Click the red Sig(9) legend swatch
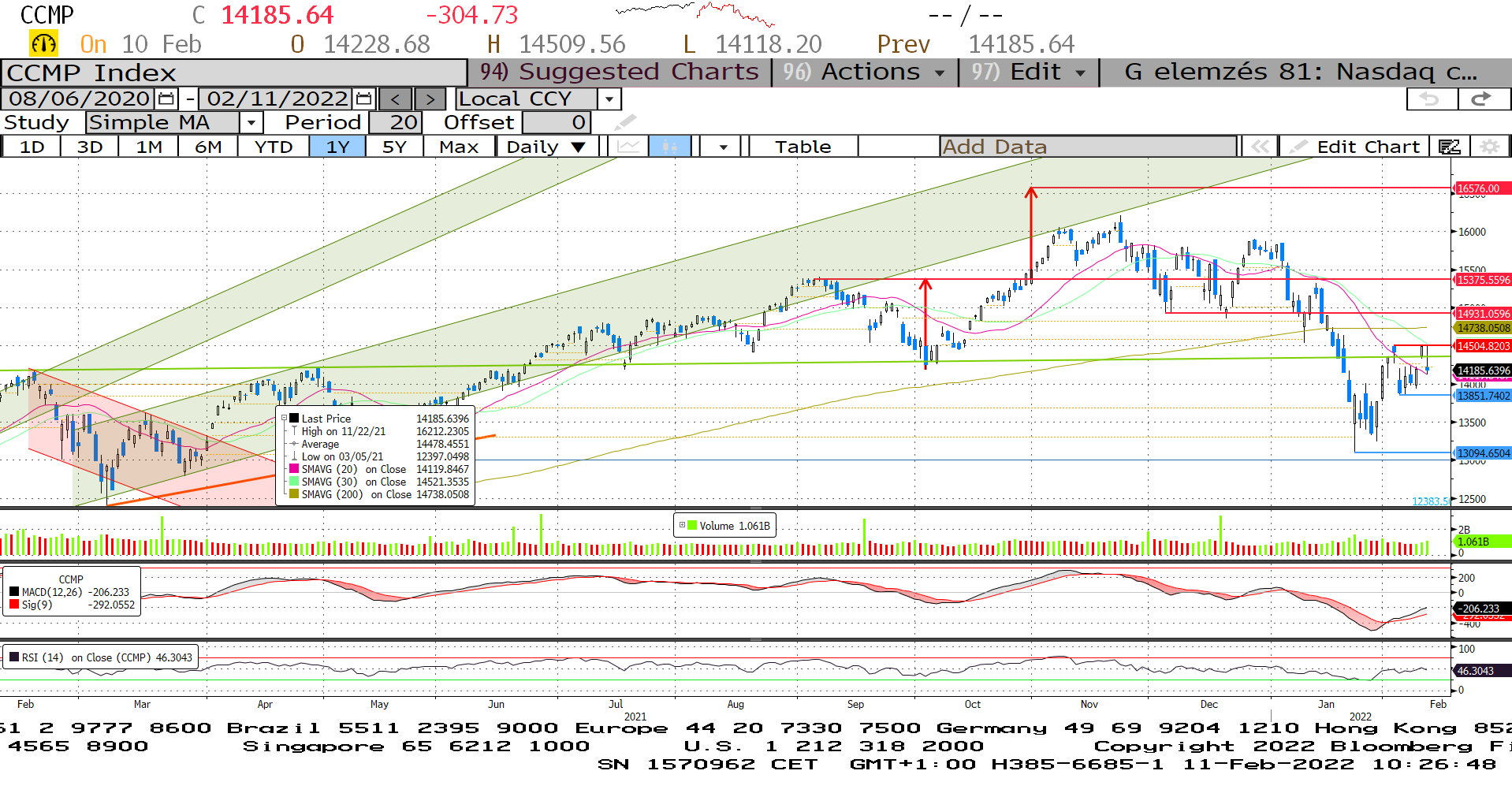Image resolution: width=1512 pixels, height=808 pixels. [x=14, y=605]
